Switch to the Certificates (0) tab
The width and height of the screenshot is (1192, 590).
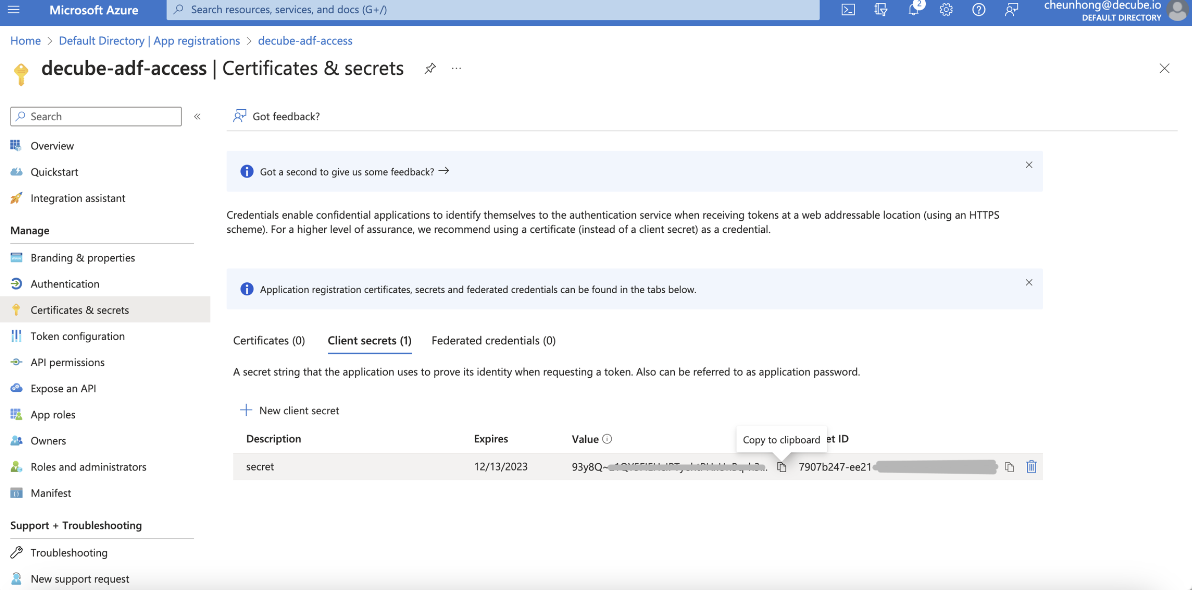click(269, 341)
